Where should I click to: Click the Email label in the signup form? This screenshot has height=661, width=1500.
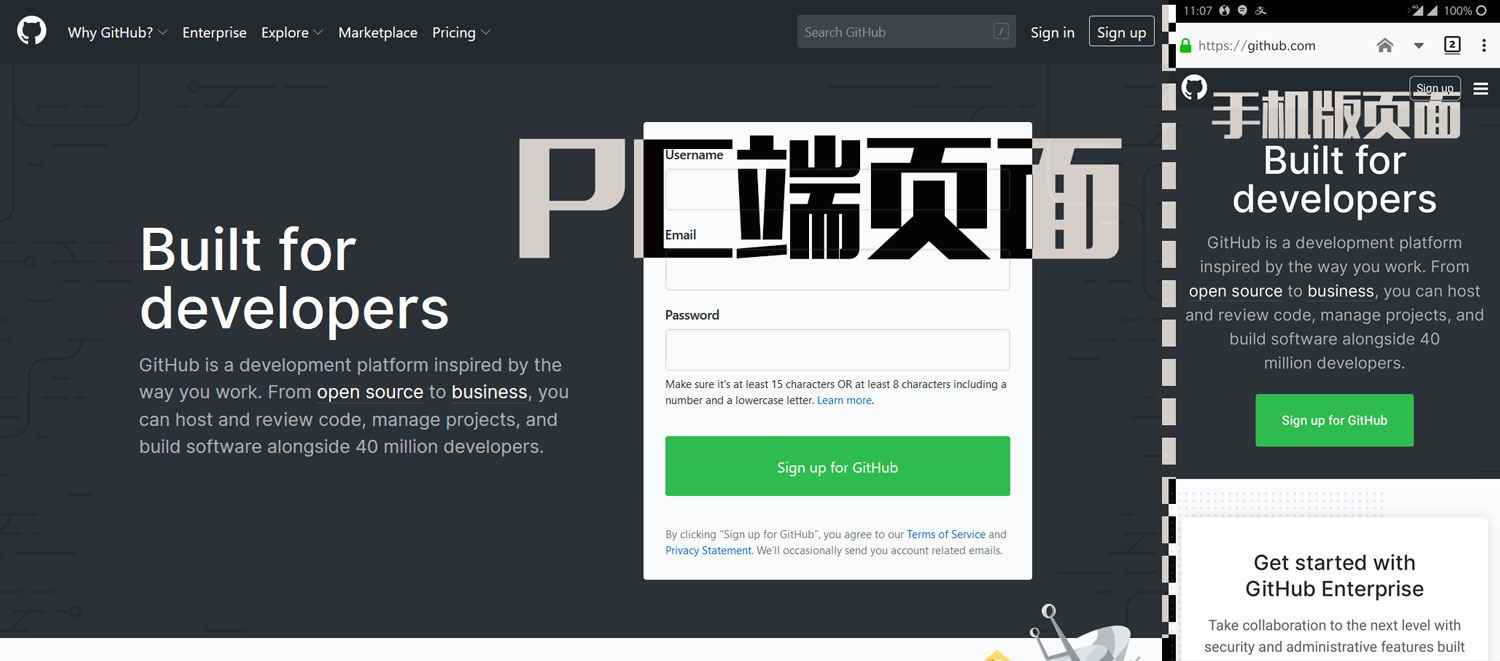coord(680,235)
